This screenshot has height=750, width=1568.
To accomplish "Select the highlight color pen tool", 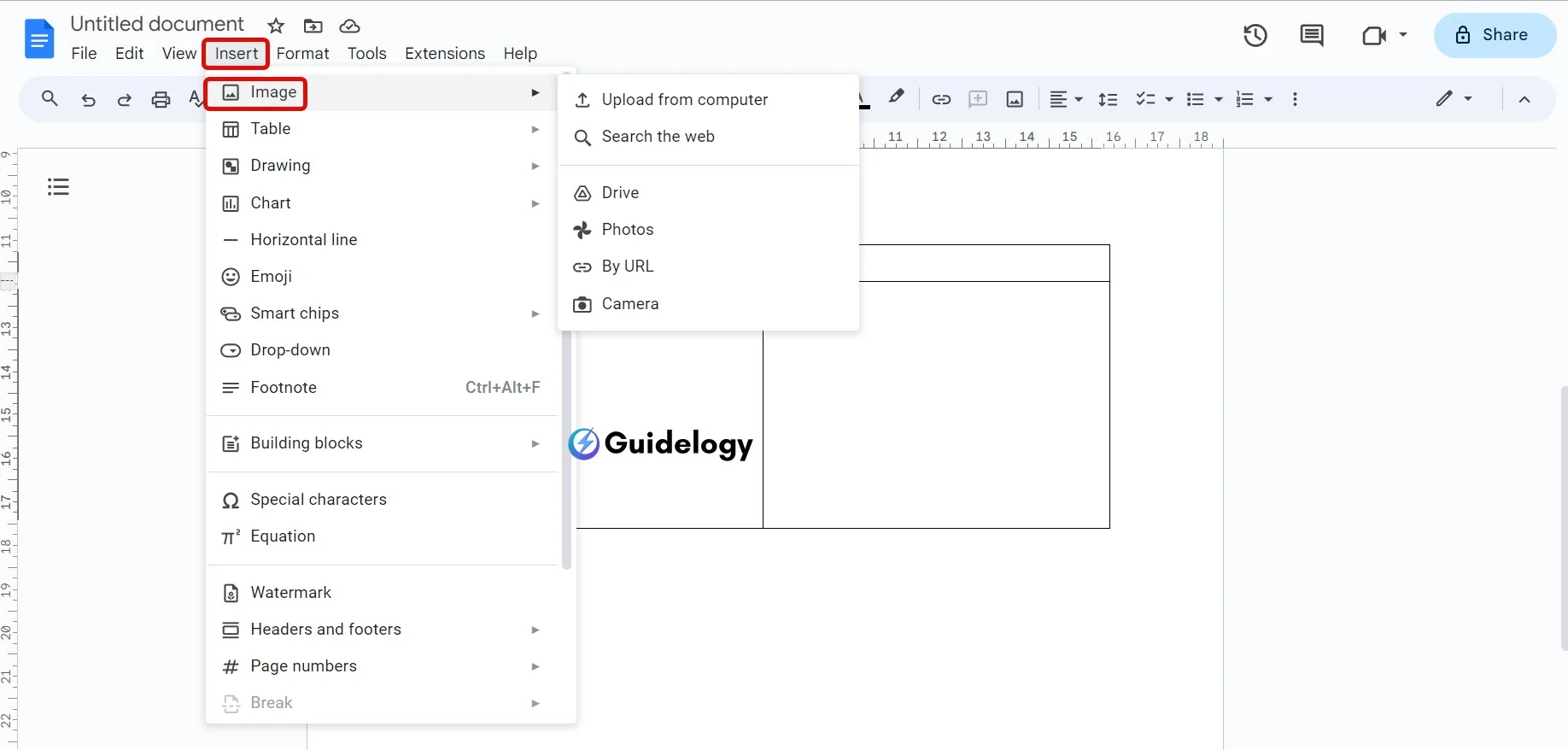I will click(x=896, y=97).
